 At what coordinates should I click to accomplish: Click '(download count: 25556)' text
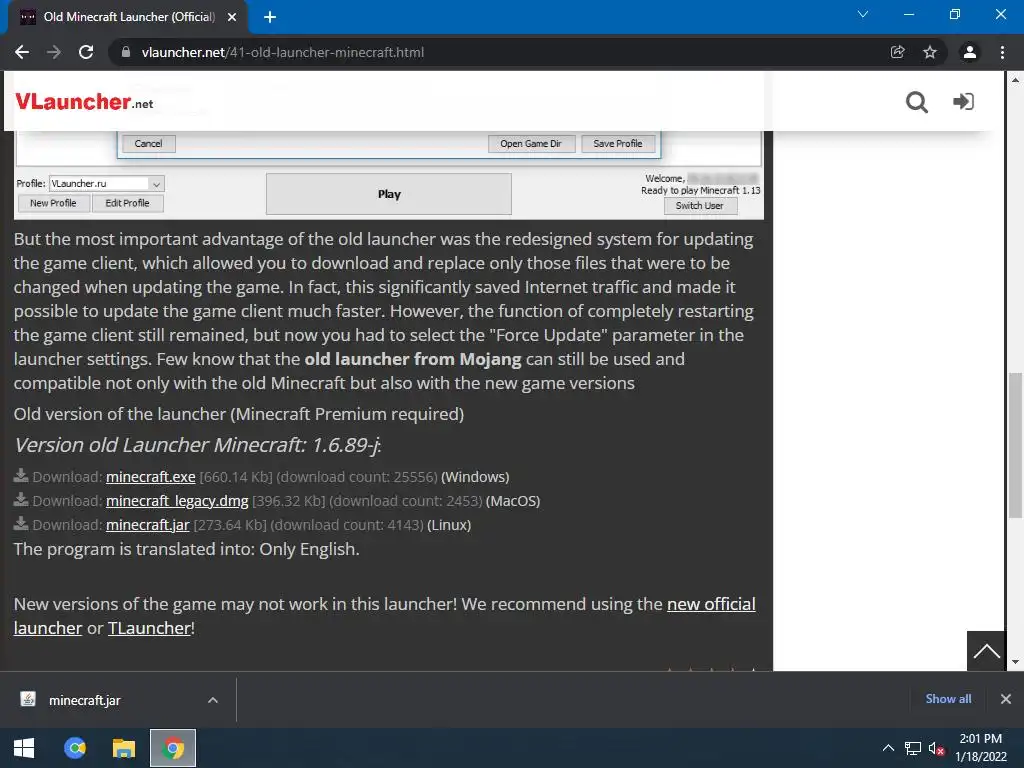(x=357, y=477)
